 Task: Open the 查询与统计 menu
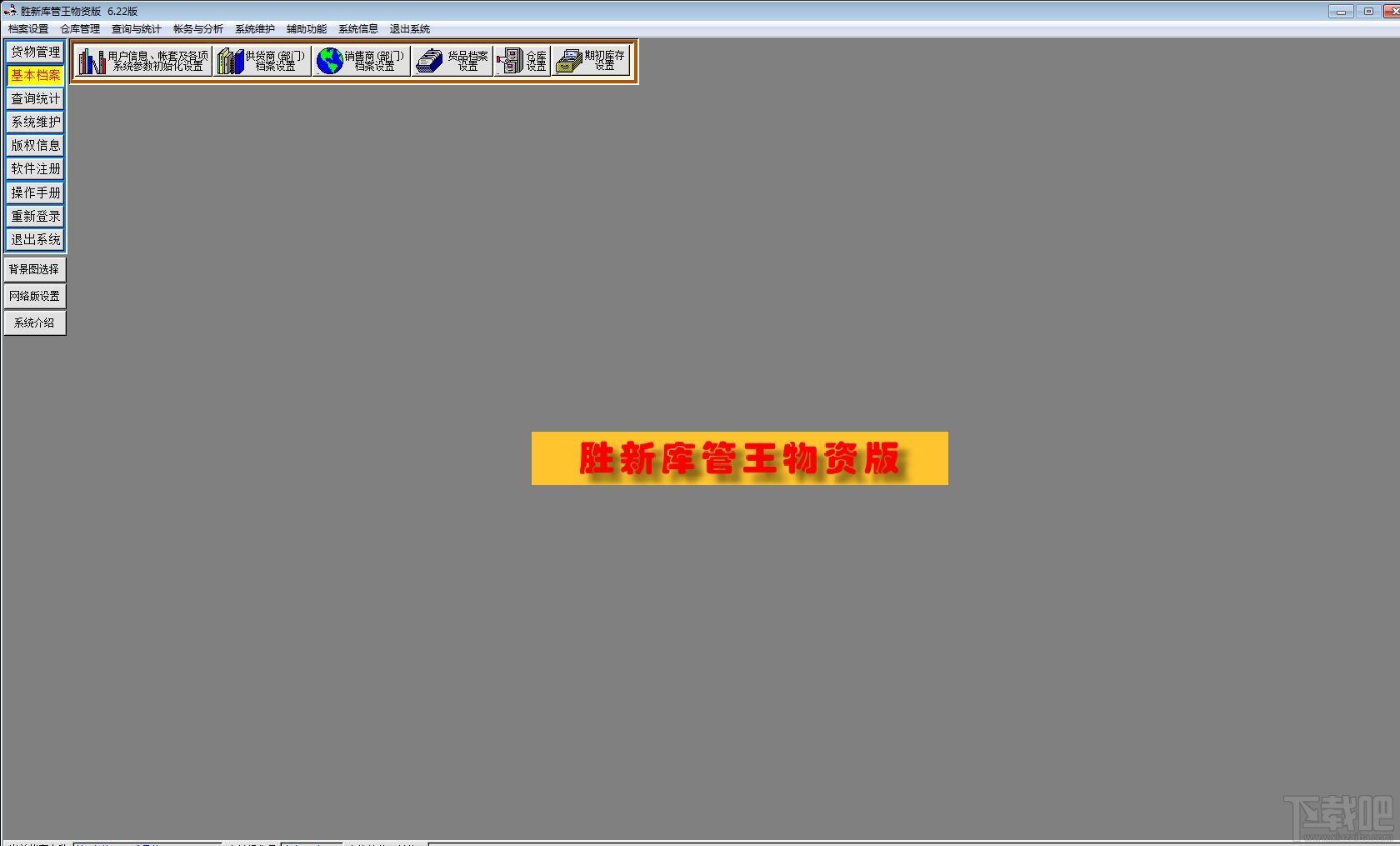point(137,29)
